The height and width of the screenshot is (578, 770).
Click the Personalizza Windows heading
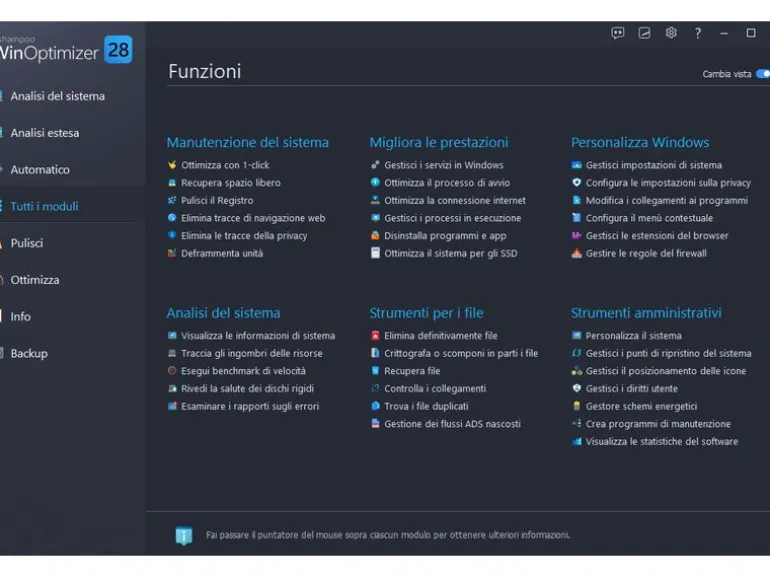click(640, 142)
